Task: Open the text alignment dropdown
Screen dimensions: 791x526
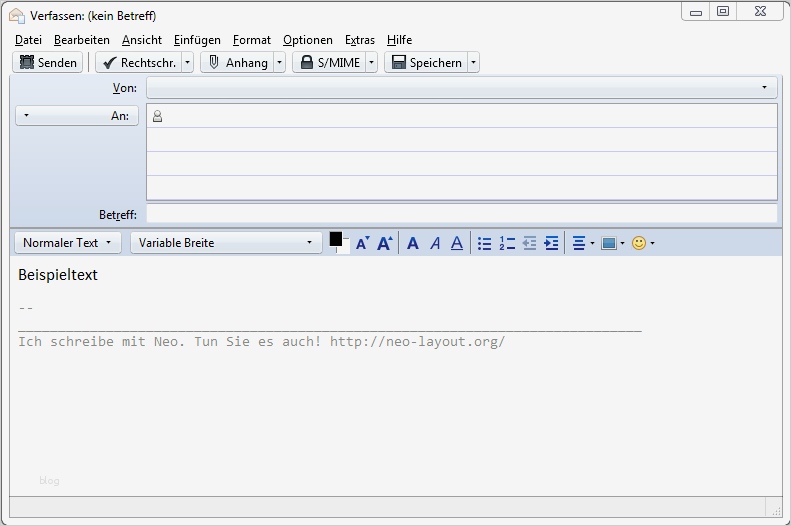Action: point(584,244)
